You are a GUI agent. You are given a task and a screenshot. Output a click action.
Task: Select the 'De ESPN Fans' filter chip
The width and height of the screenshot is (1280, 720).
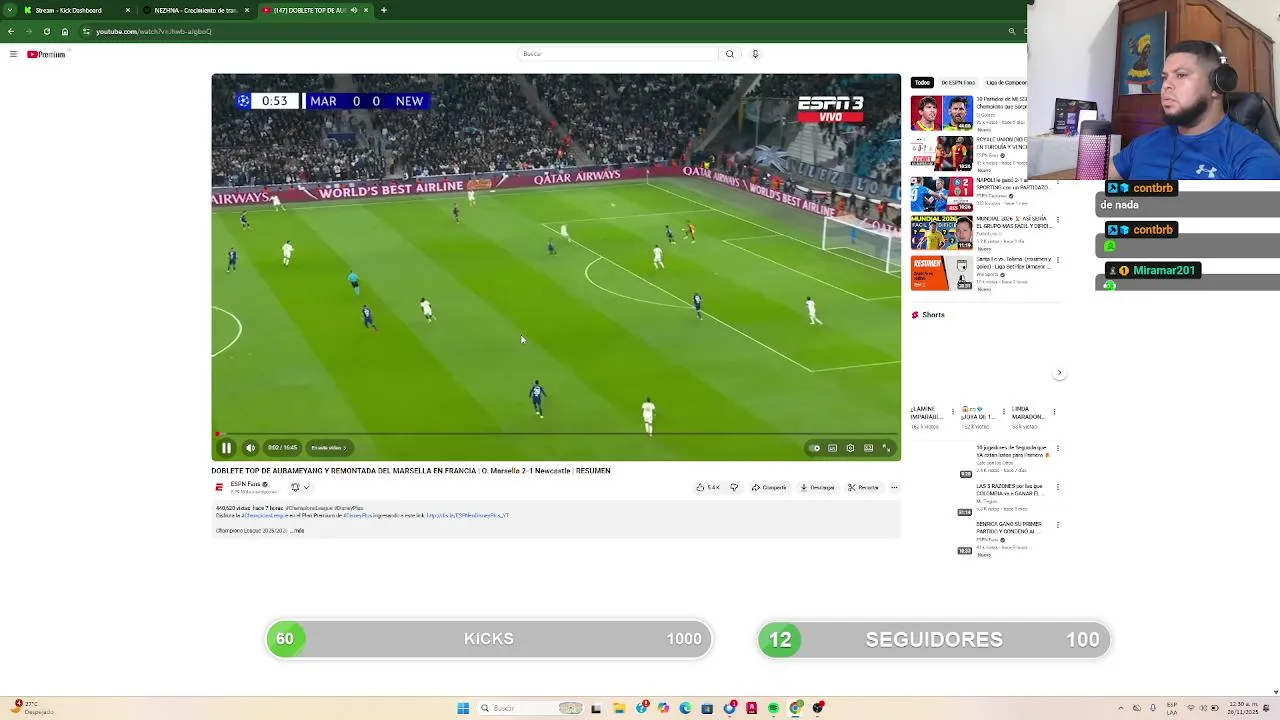pyautogui.click(x=958, y=83)
